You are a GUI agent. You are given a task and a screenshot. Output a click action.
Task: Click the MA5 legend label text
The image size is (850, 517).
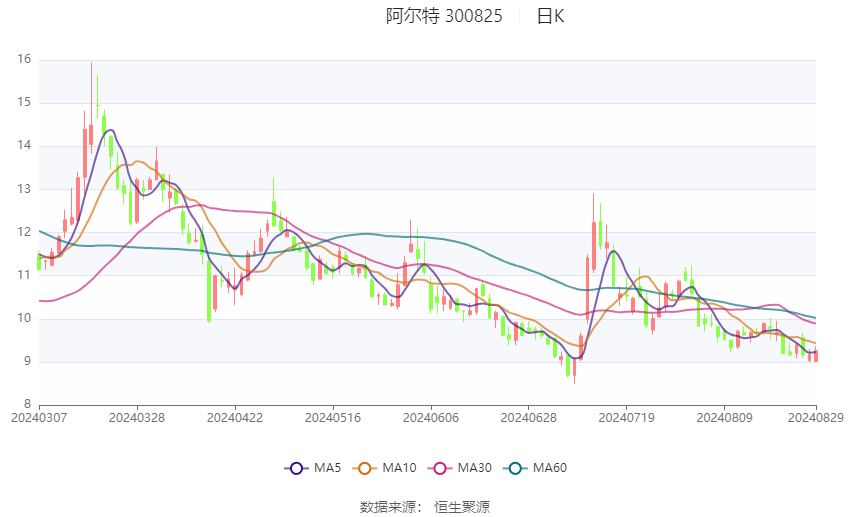[327, 468]
